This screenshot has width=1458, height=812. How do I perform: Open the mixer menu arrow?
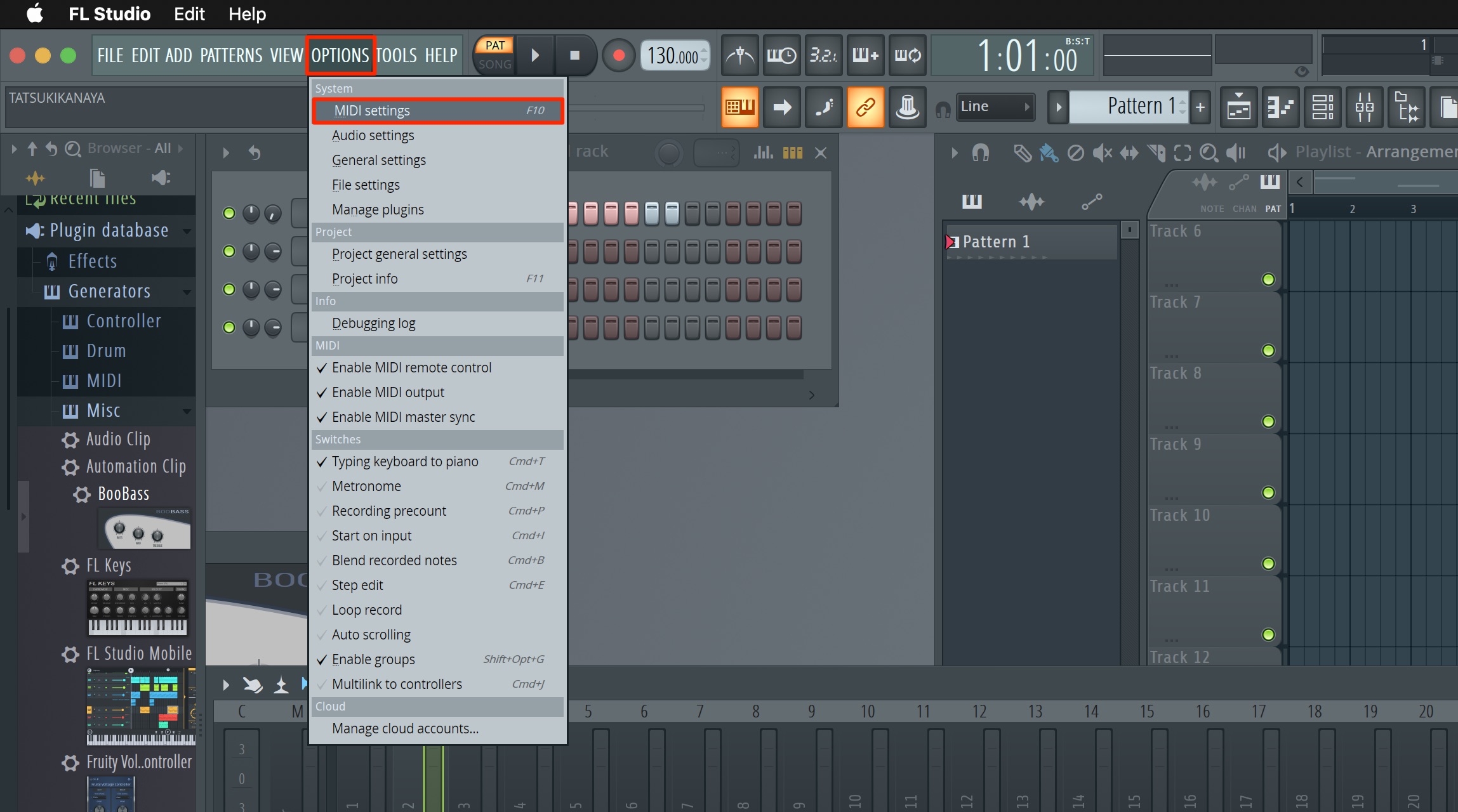click(x=226, y=685)
